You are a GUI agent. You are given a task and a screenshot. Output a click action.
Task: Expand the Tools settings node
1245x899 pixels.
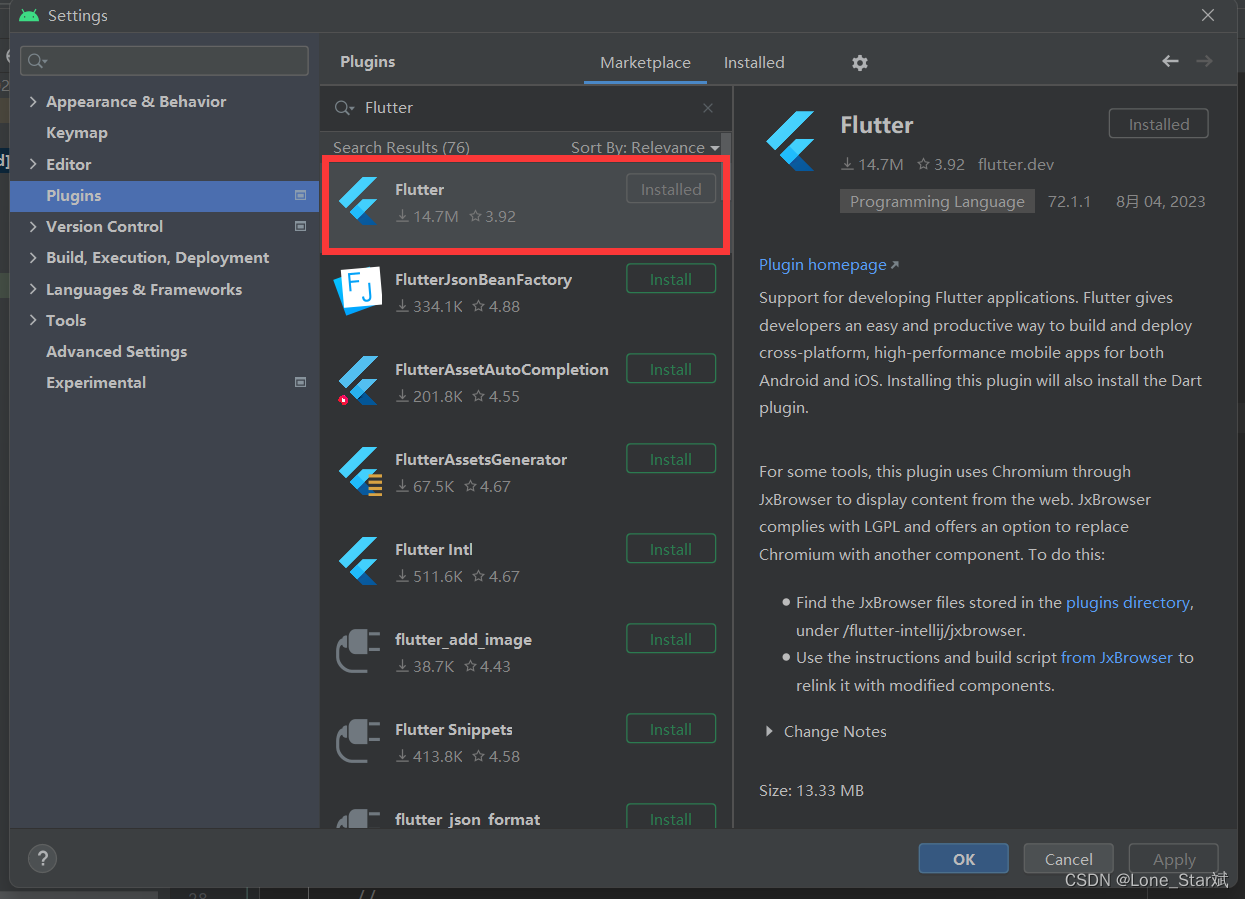33,320
